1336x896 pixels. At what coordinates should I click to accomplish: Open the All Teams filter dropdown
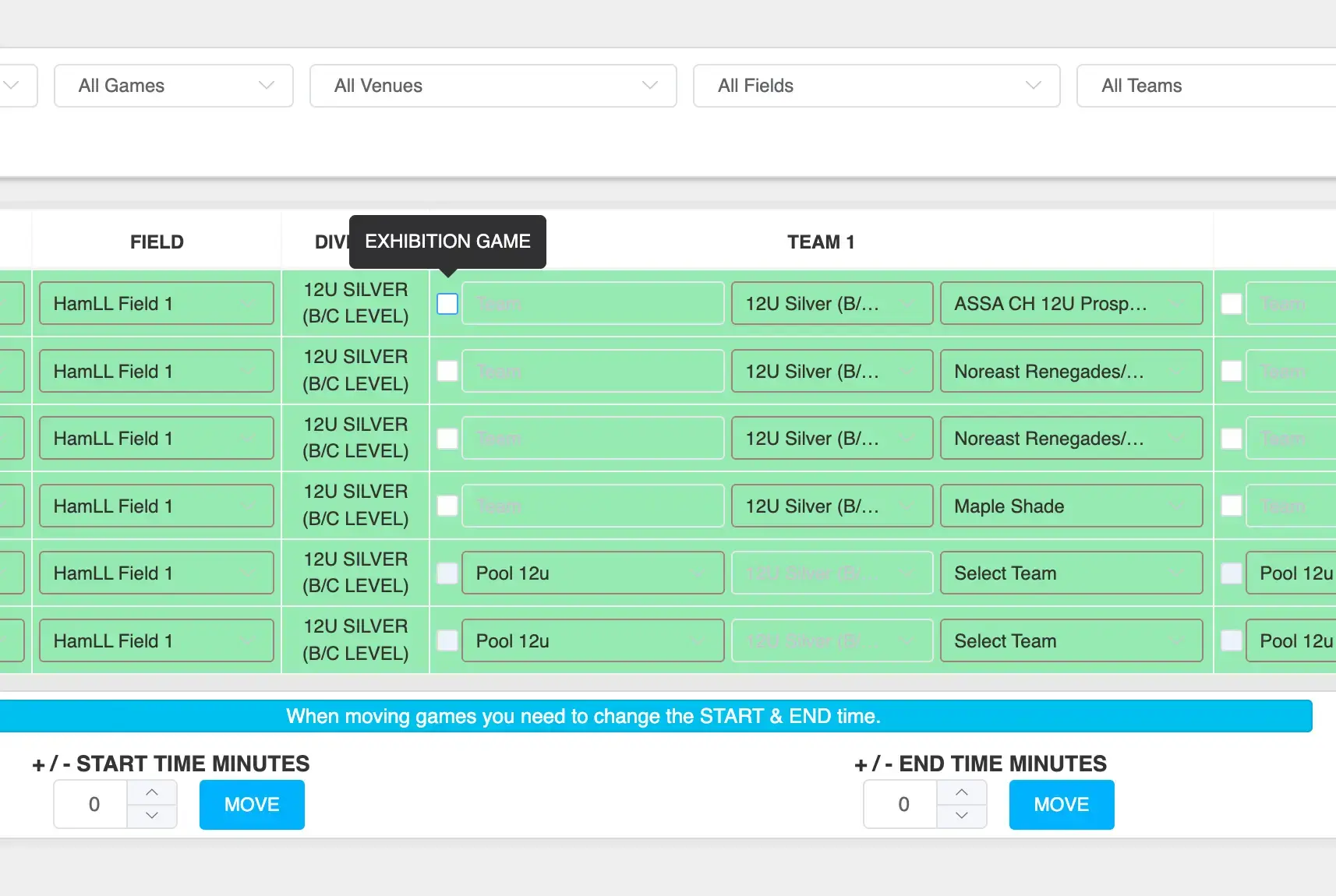click(x=1206, y=86)
